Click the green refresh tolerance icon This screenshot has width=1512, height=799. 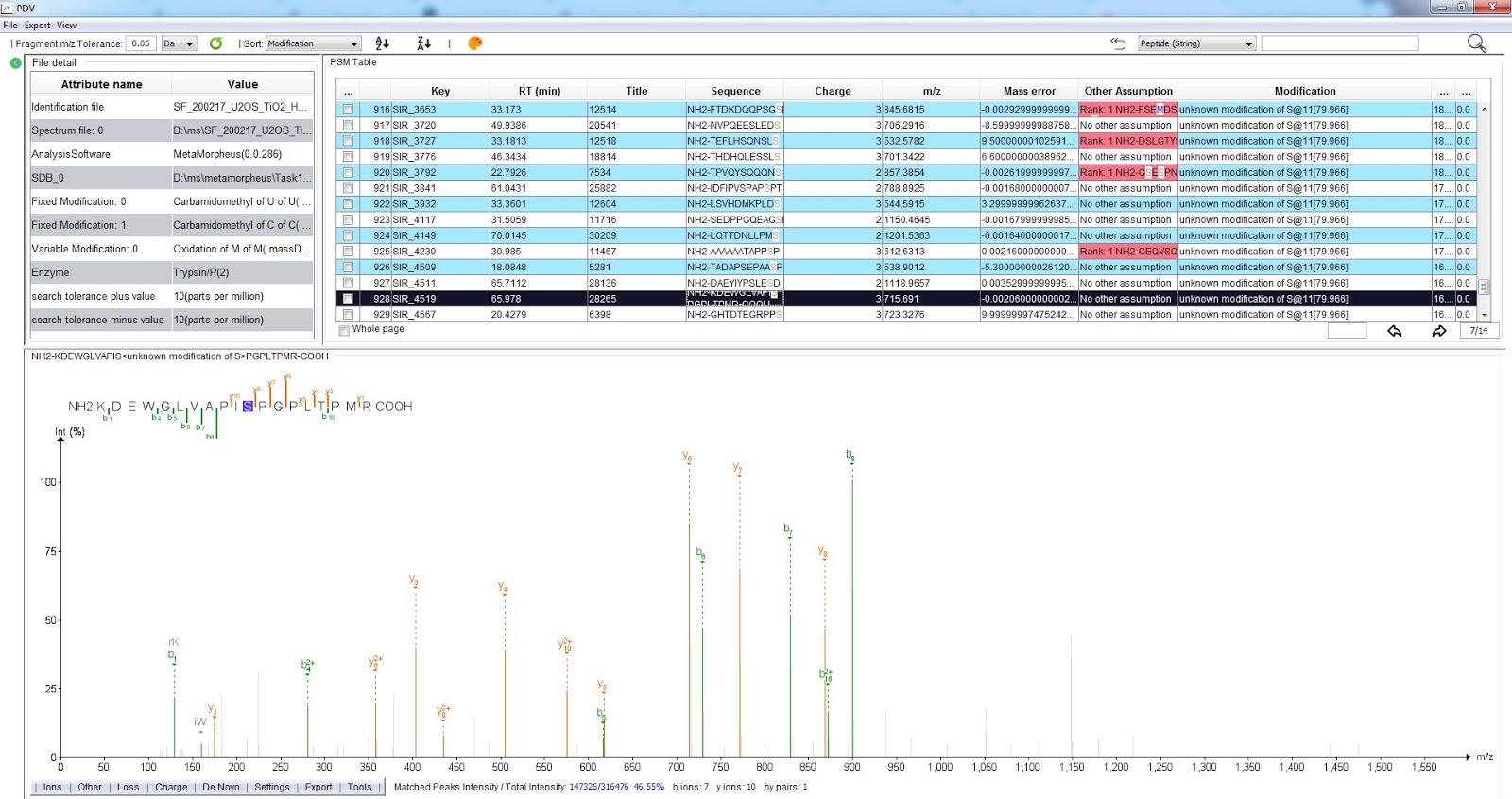pos(215,43)
